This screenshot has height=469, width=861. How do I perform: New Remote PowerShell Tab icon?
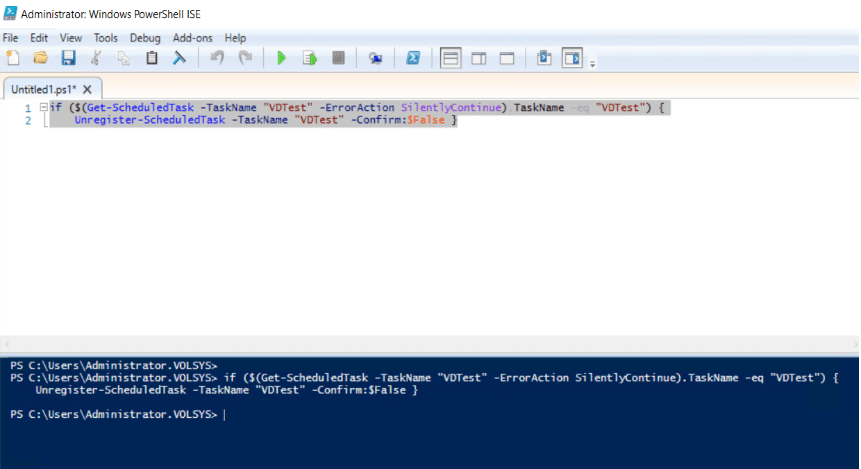pos(375,58)
